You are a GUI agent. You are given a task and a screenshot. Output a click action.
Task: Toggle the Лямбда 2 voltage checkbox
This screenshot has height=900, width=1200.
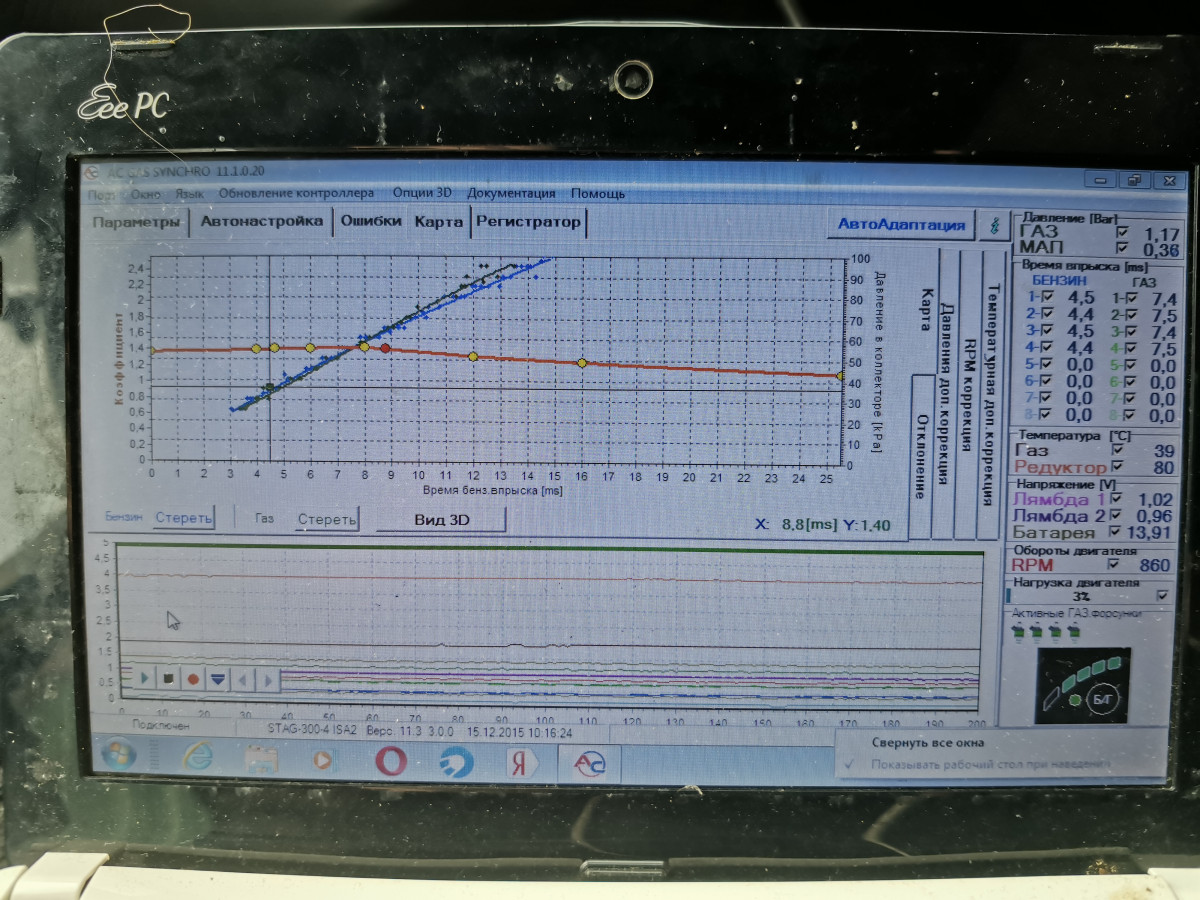click(x=1115, y=516)
